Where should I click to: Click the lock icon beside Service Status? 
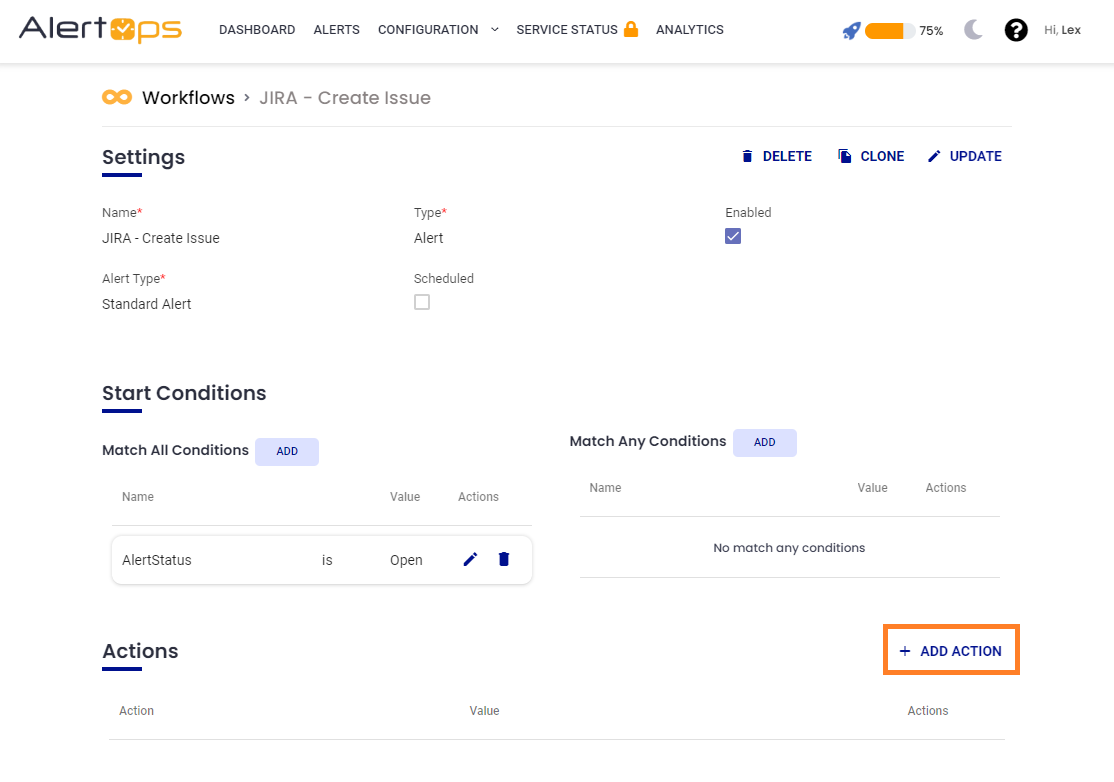pos(631,29)
